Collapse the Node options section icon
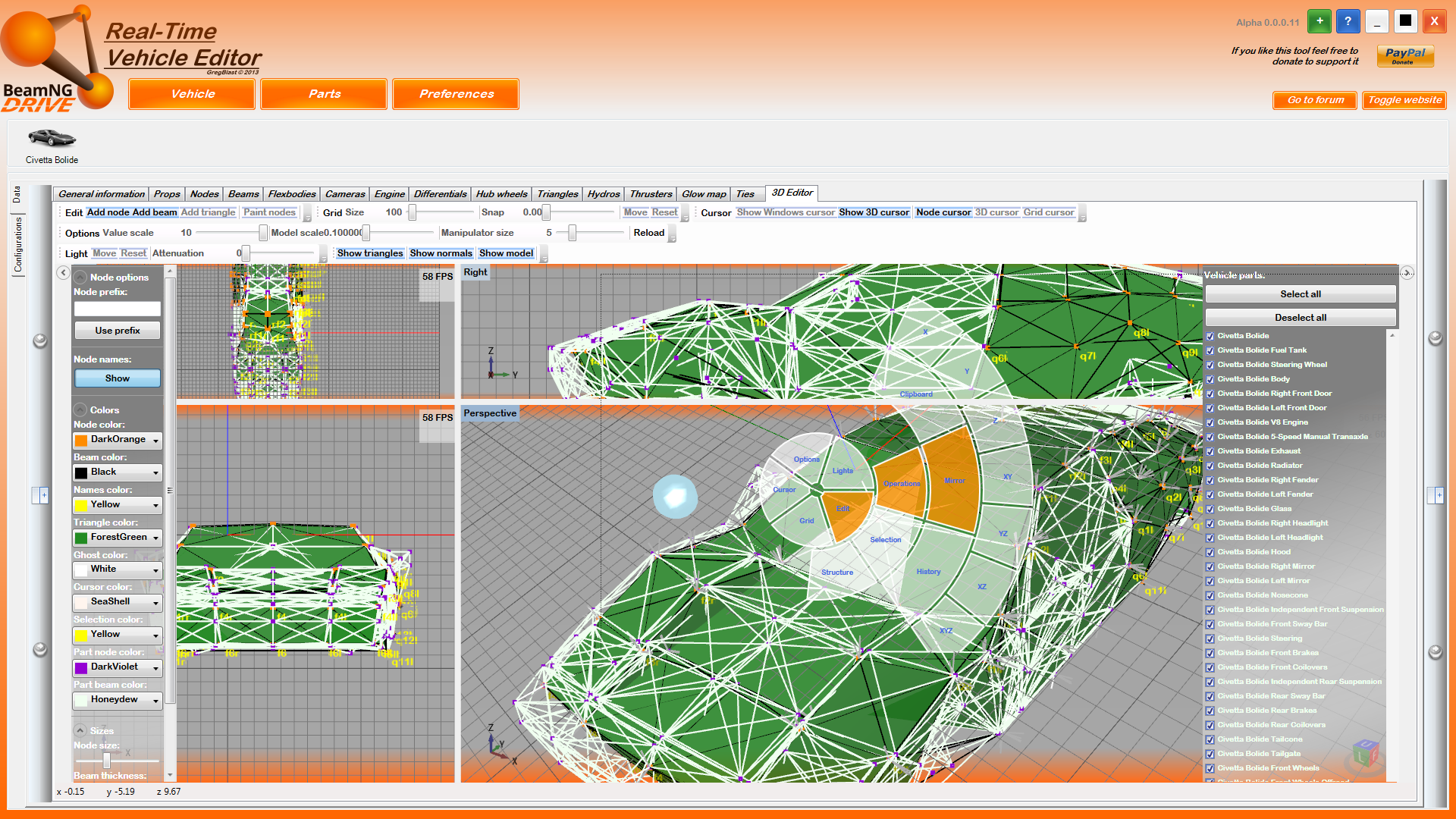The image size is (1456, 819). [80, 278]
